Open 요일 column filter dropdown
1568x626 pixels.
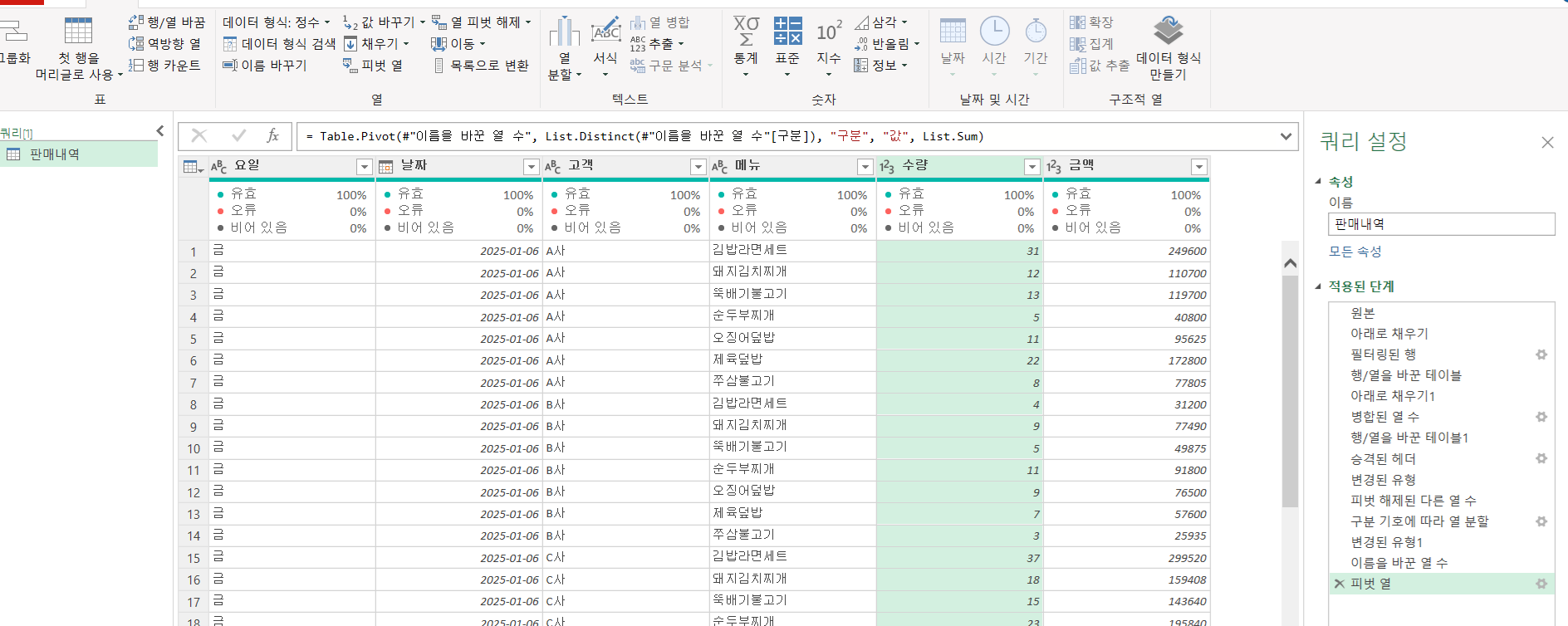[x=364, y=167]
